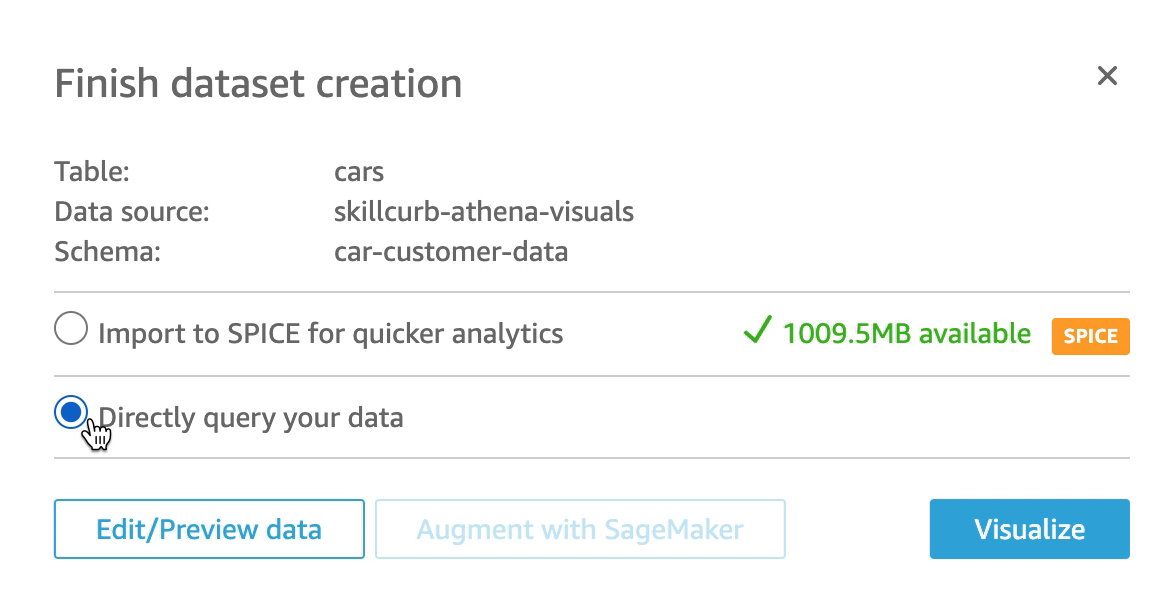
Task: Click the schema name car-customer-data
Action: click(451, 251)
